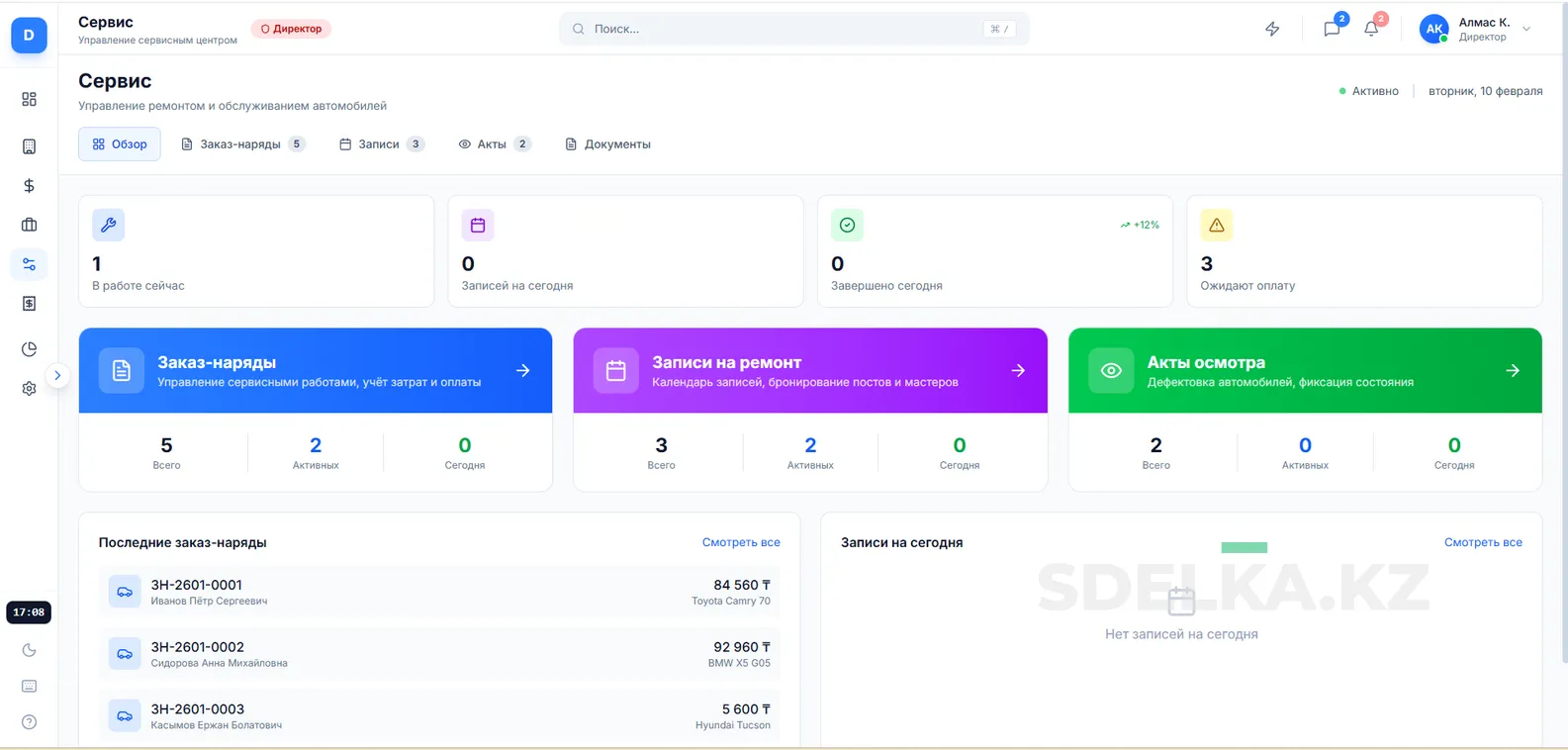Click the lightning bolt quick actions icon

1272,29
